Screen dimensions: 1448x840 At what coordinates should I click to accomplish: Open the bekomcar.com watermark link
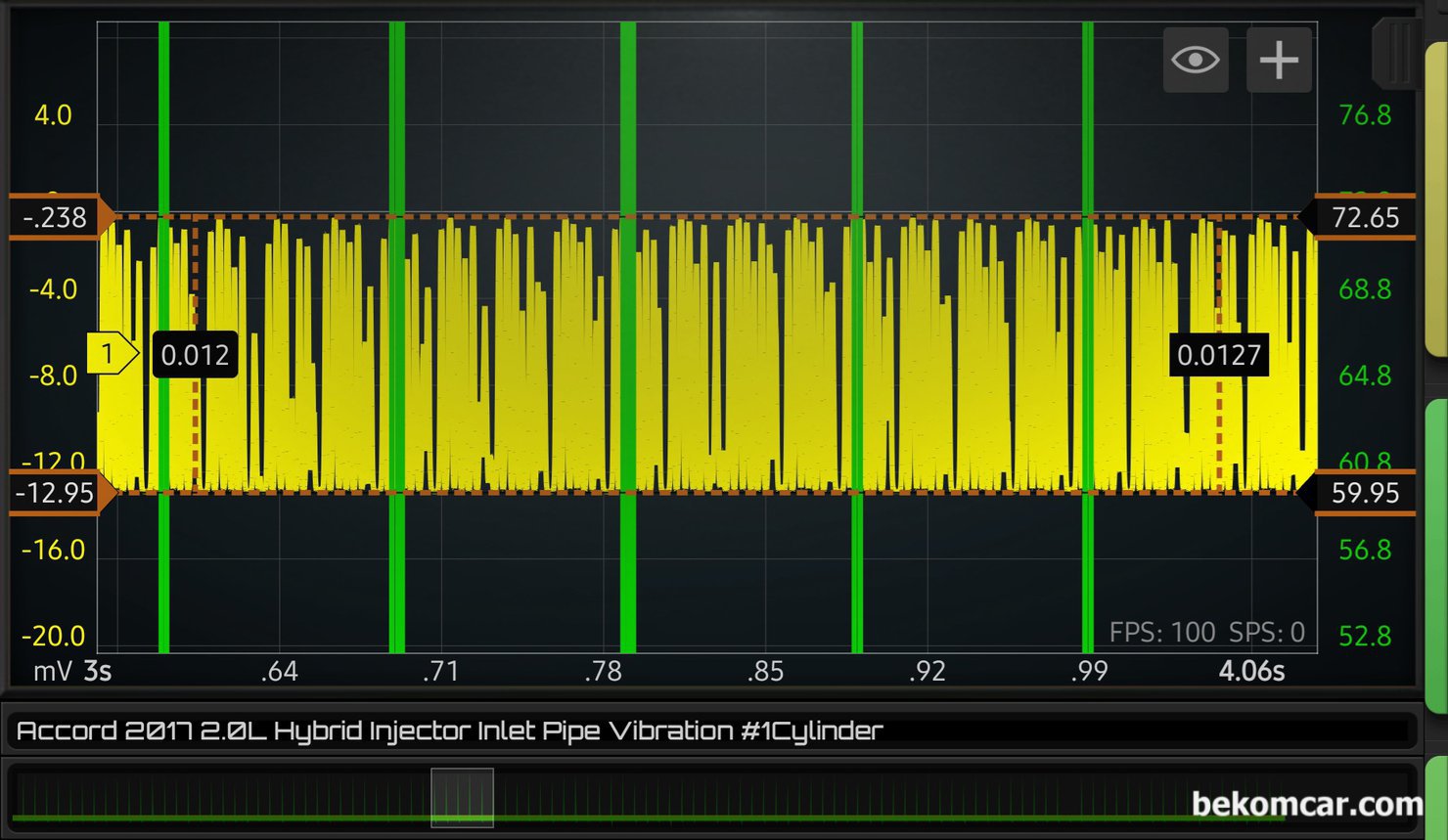point(1306,804)
